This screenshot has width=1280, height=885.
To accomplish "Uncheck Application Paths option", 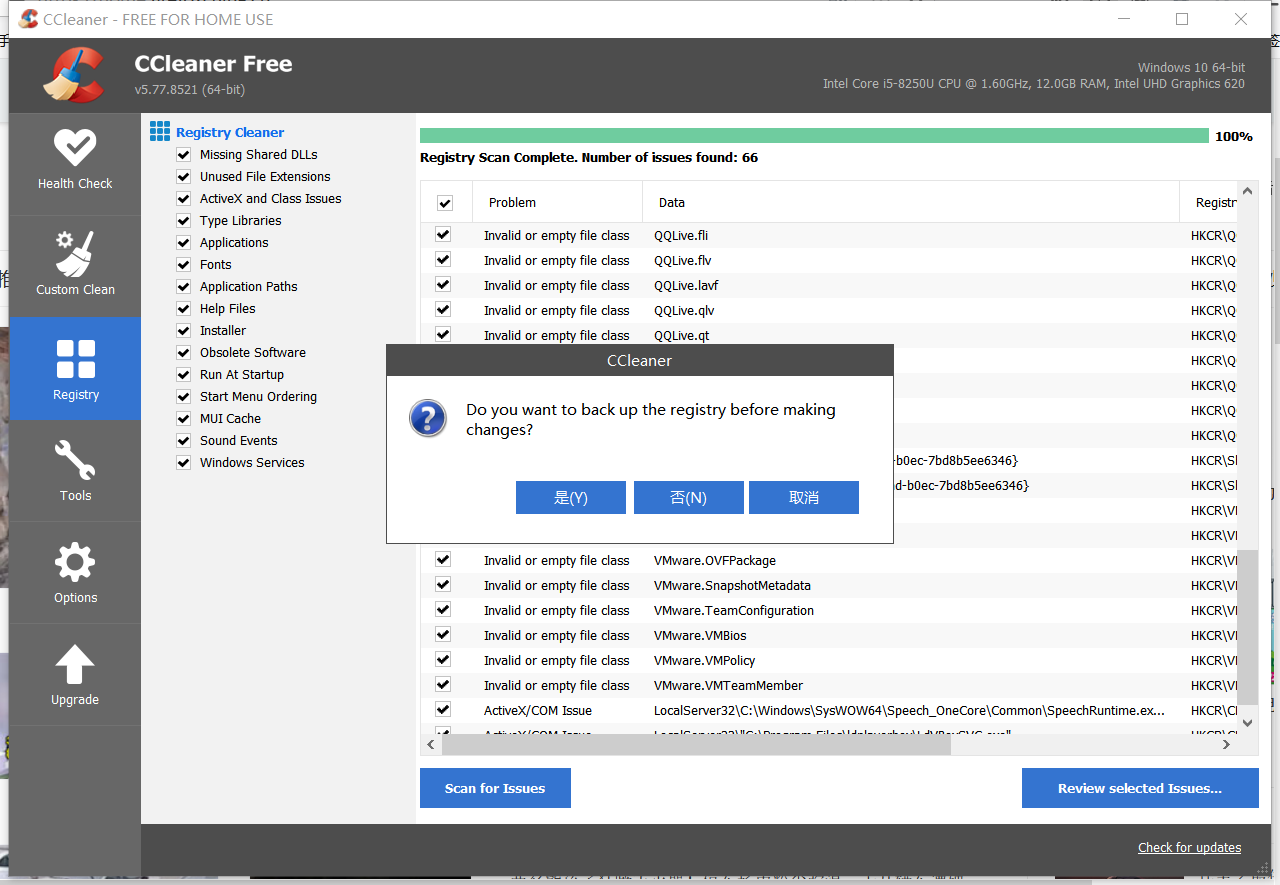I will 183,287.
